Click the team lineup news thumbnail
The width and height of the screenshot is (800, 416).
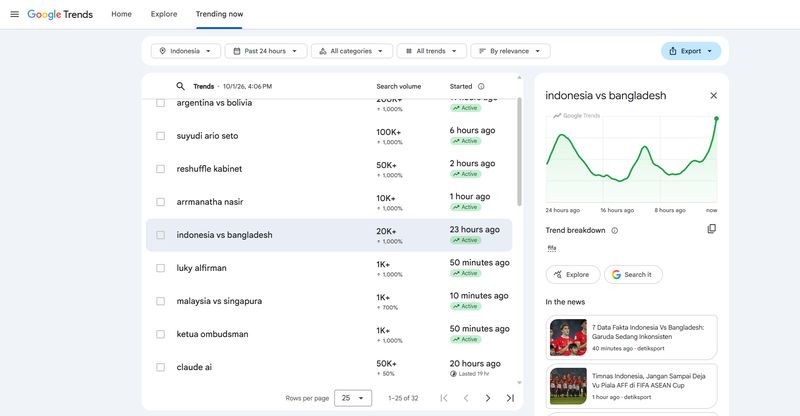point(568,386)
